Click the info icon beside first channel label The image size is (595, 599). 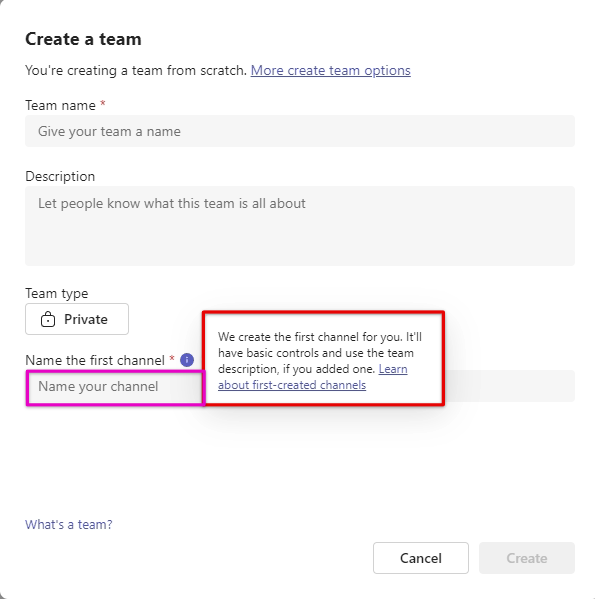[187, 360]
